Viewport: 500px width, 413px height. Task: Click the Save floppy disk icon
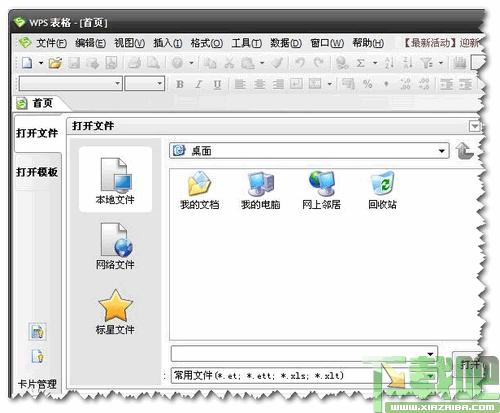[x=74, y=63]
